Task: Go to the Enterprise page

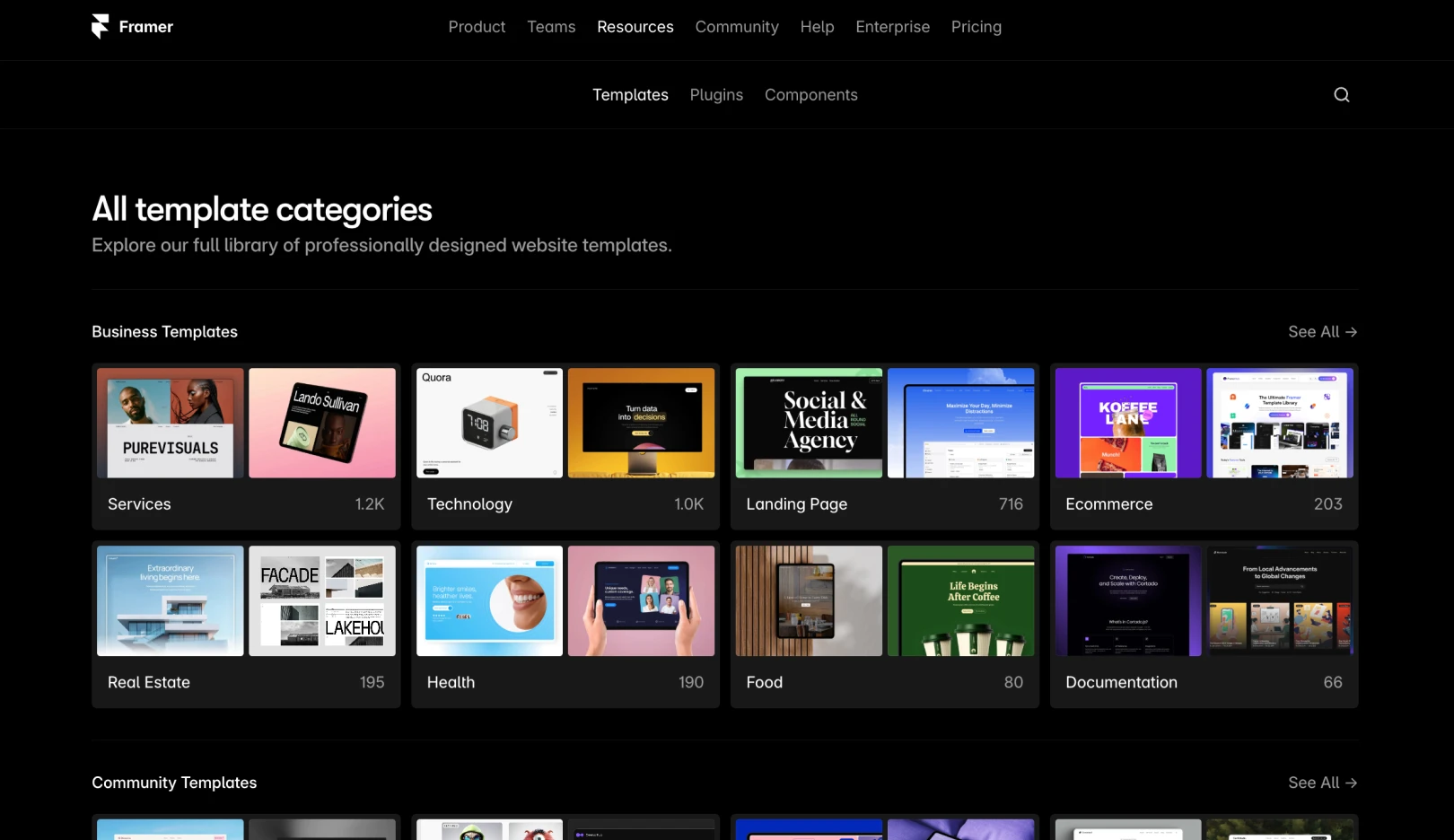Action: [x=892, y=27]
